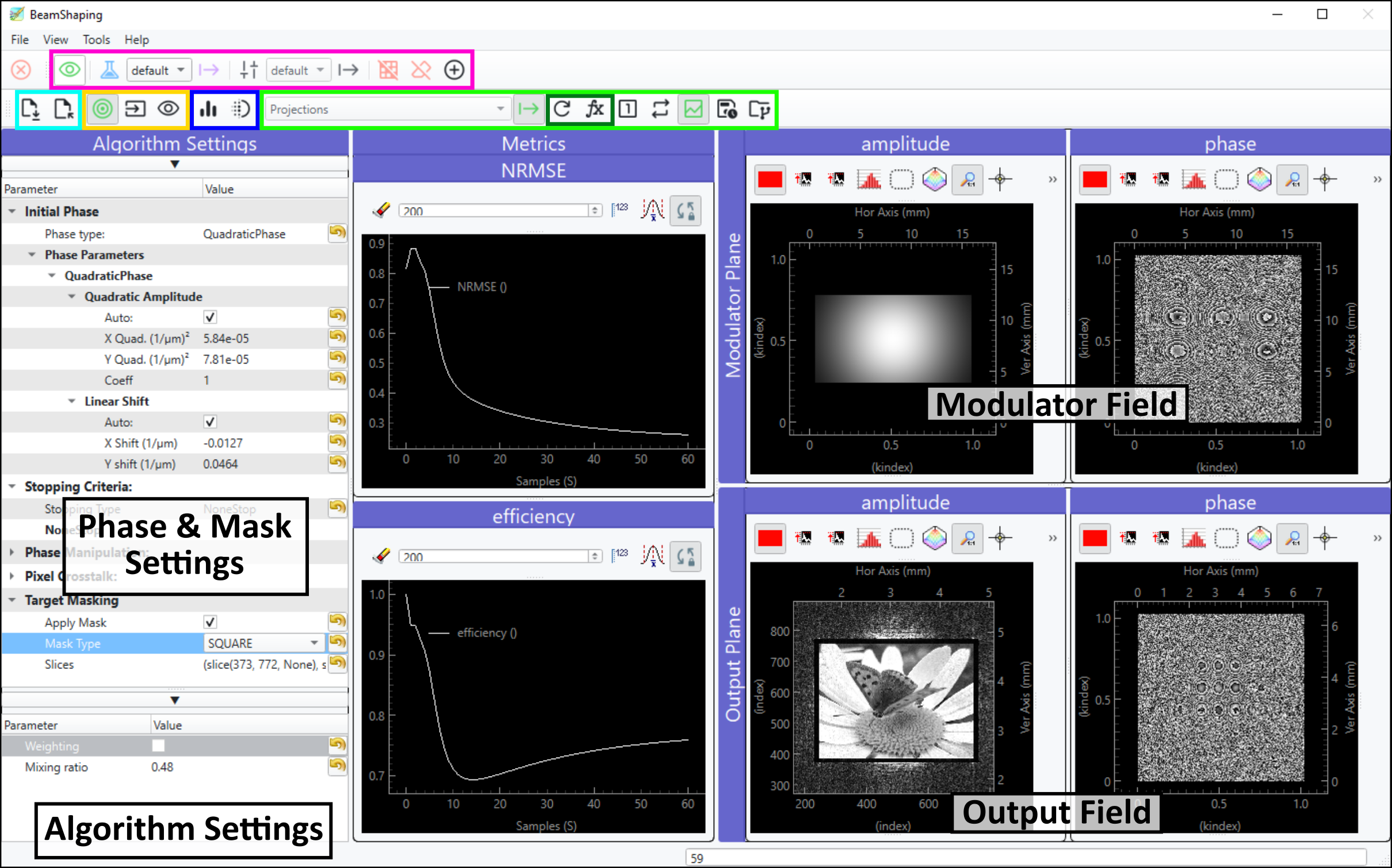The width and height of the screenshot is (1392, 868).
Task: Click the folder icon at toolbar end
Action: [x=759, y=109]
